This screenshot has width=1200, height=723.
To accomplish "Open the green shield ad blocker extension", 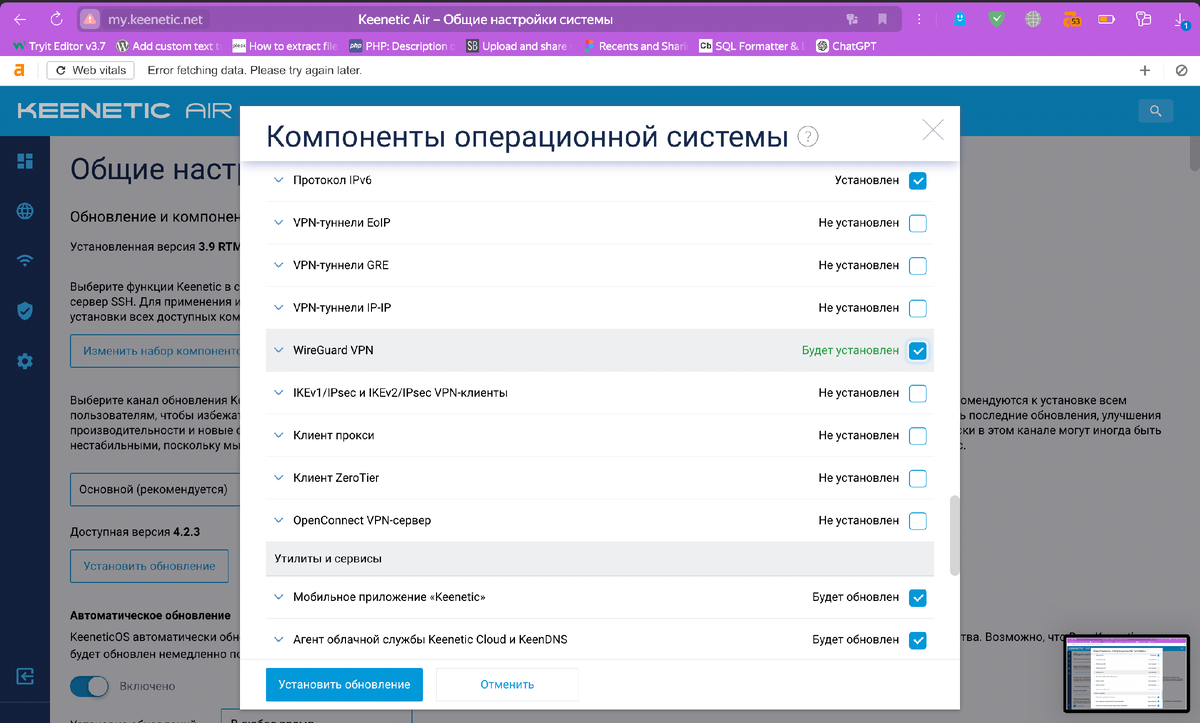I will point(997,19).
